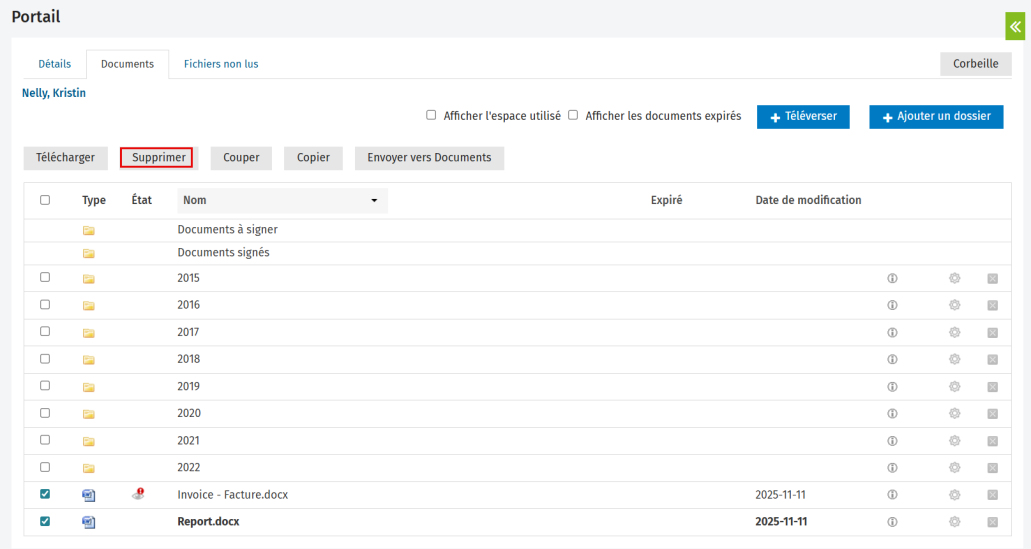
Task: Enable Afficher l'espace utilisé checkbox
Action: pos(431,115)
